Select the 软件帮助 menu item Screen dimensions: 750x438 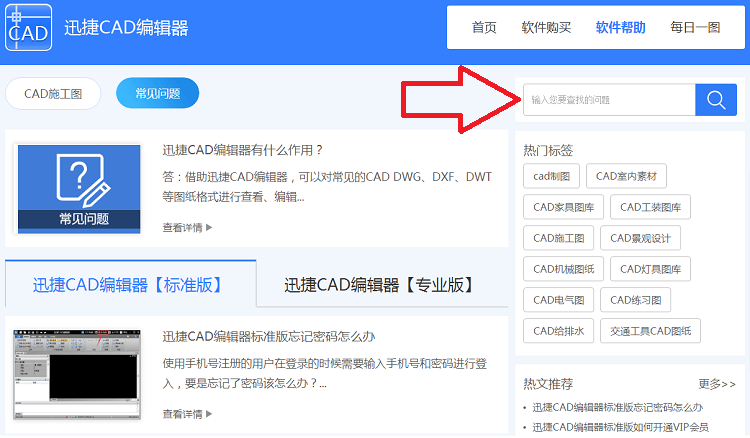pyautogui.click(x=620, y=27)
